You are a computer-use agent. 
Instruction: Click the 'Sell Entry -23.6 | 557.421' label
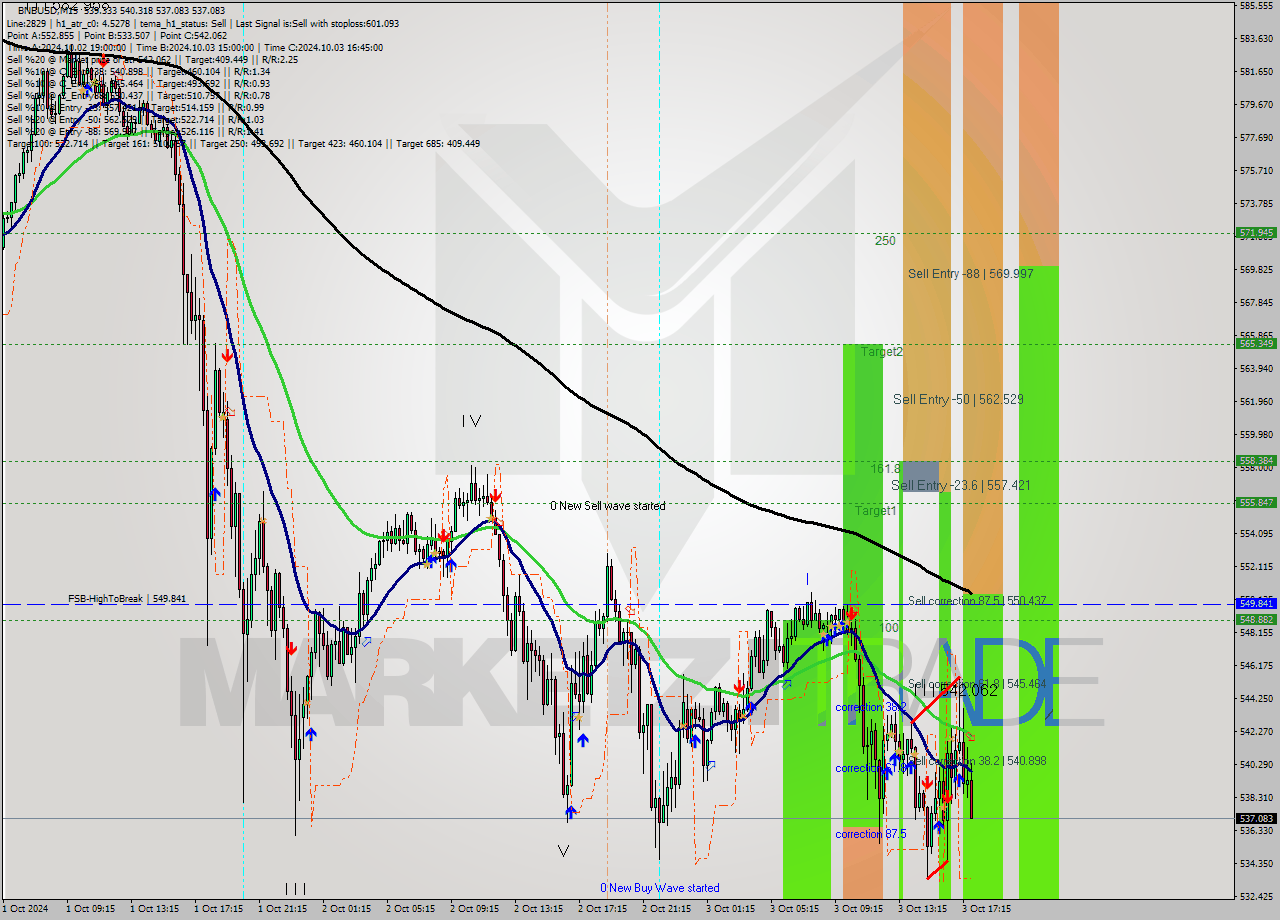(960, 485)
